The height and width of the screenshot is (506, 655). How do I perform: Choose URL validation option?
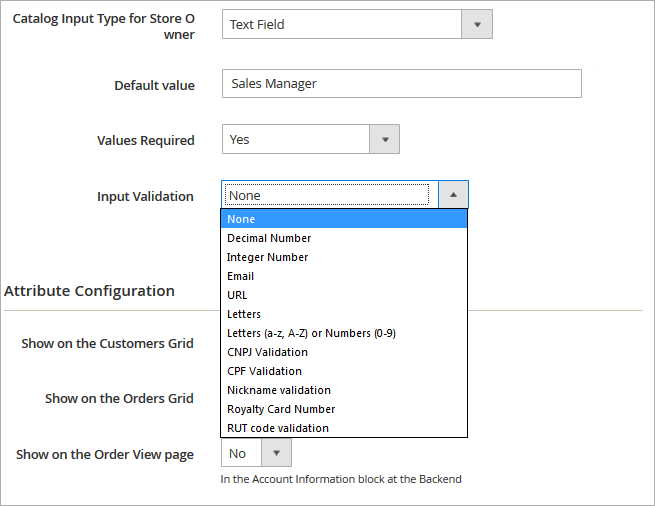(237, 295)
